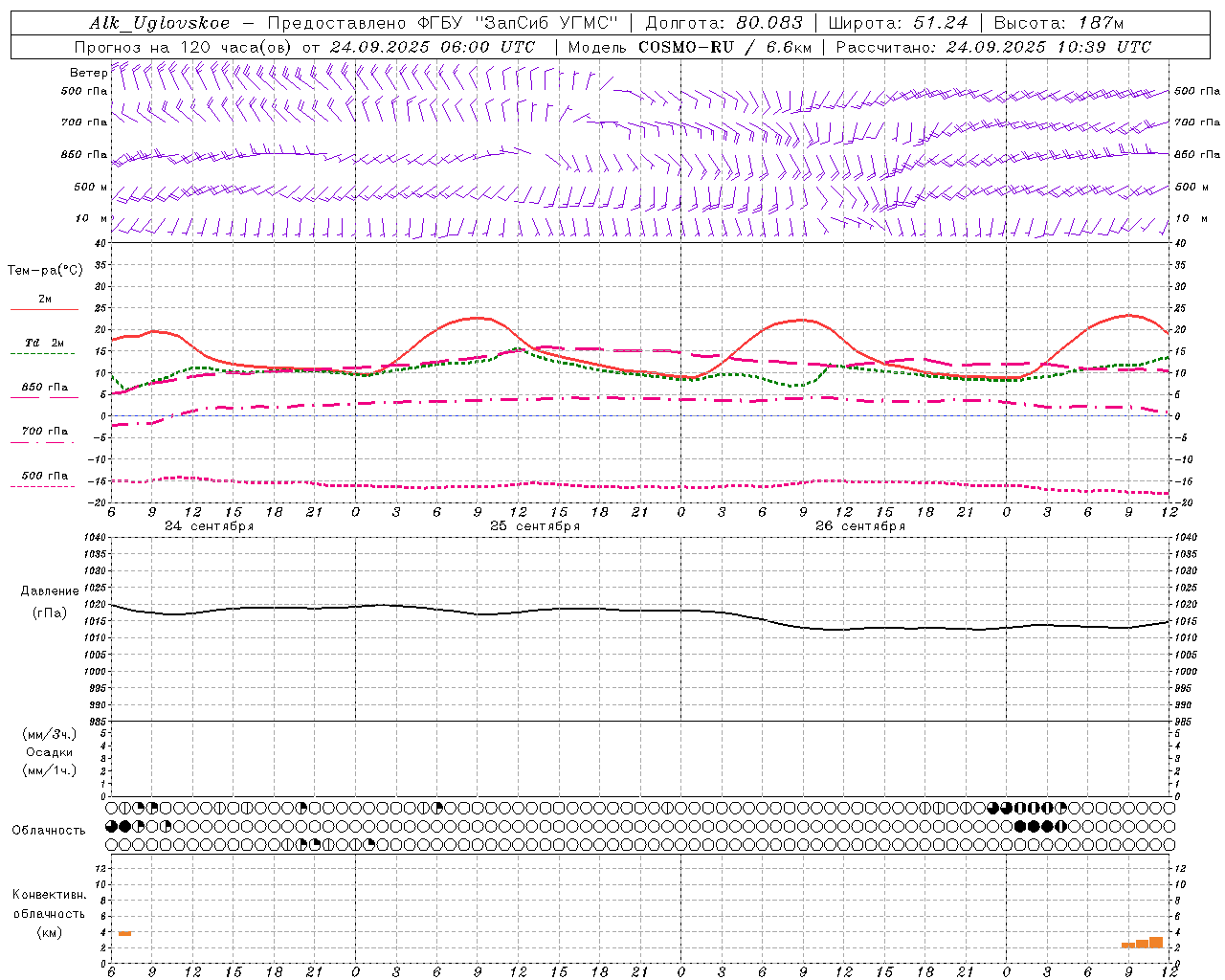1225x980 pixels.
Task: Click the "Облачность" cloud cover label
Action: click(x=49, y=831)
